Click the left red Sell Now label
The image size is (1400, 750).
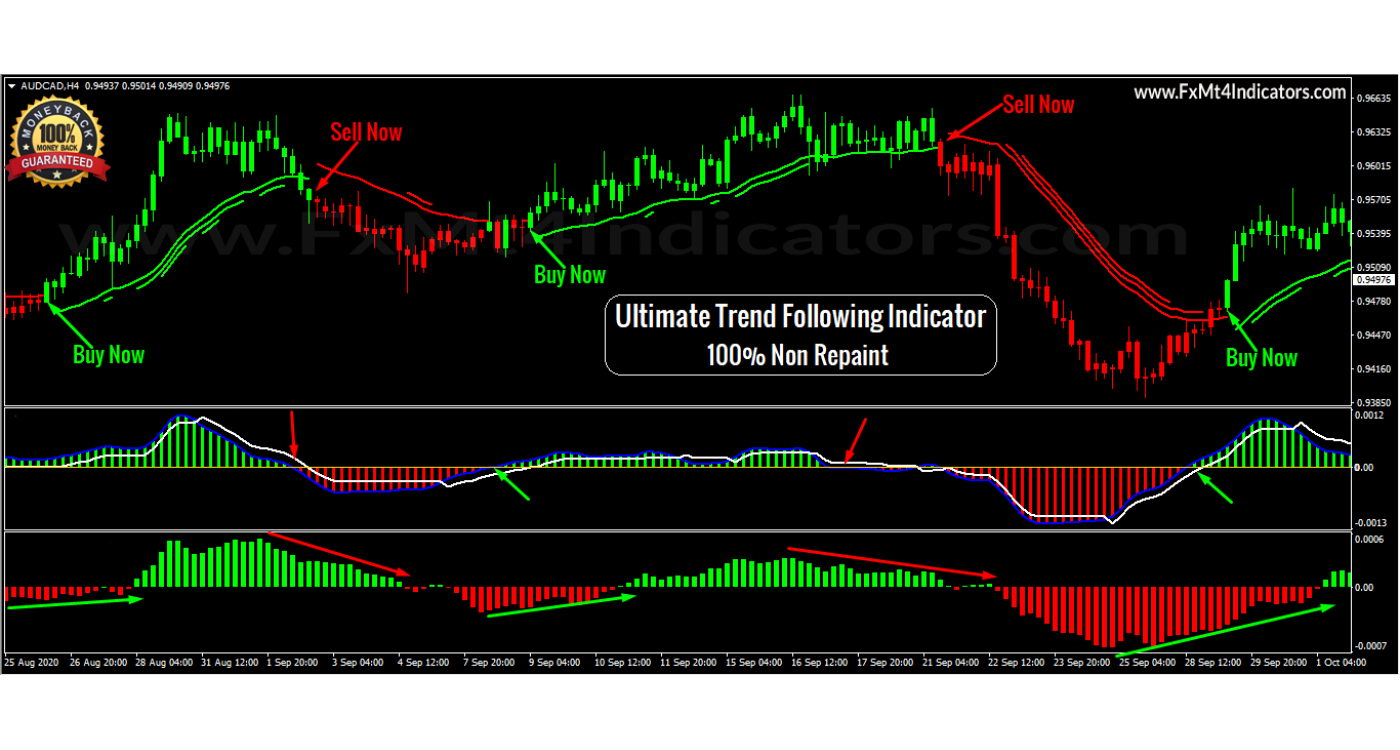coord(366,132)
